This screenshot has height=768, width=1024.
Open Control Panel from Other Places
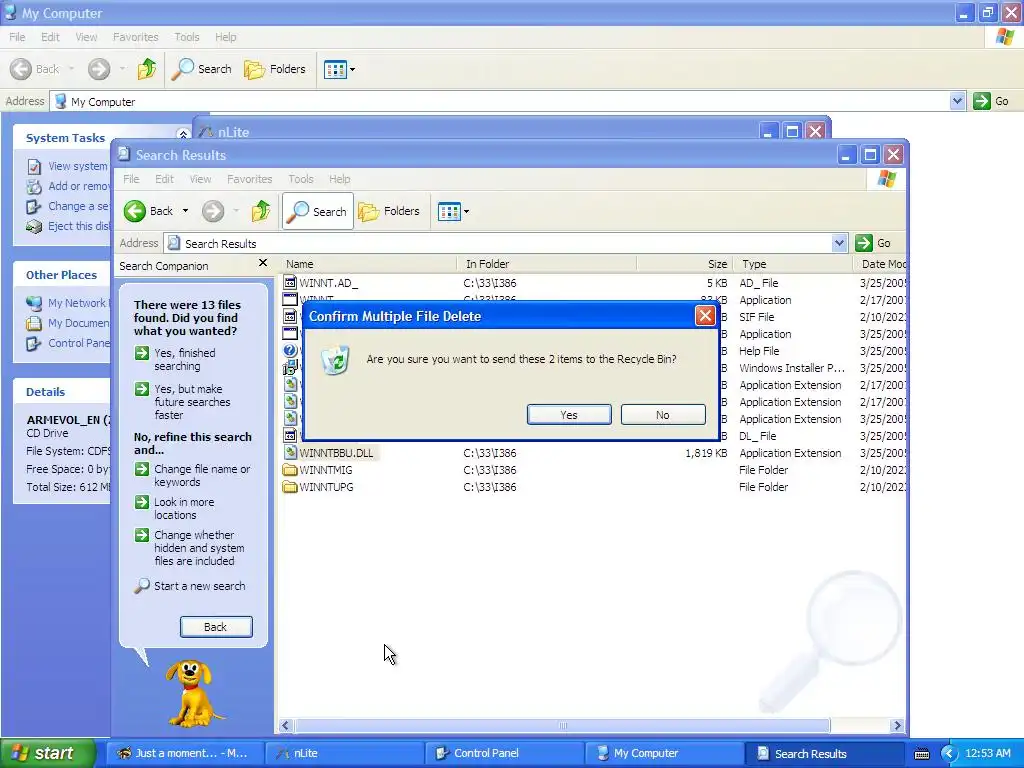pos(67,343)
